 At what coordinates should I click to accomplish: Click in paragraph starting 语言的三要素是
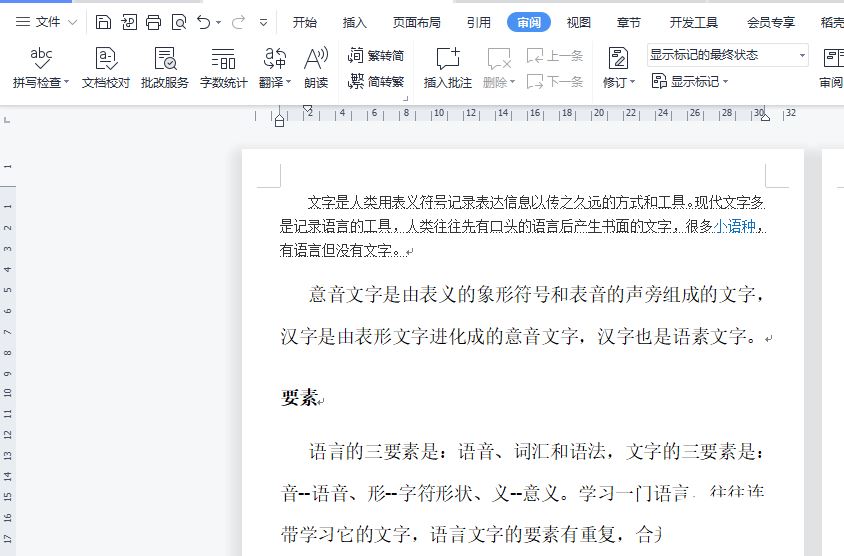pyautogui.click(x=523, y=492)
